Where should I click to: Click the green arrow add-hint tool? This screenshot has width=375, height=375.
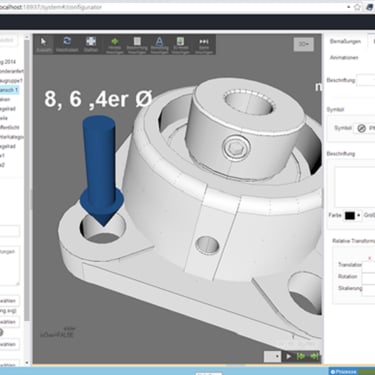click(x=115, y=45)
